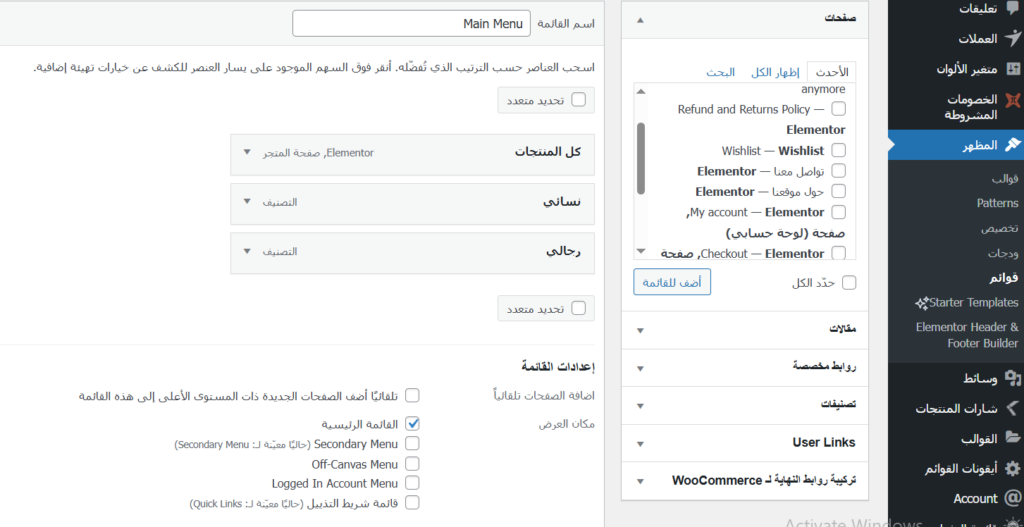This screenshot has height=527, width=1024.
Task: Open the البحث search tab link
Action: [x=720, y=73]
